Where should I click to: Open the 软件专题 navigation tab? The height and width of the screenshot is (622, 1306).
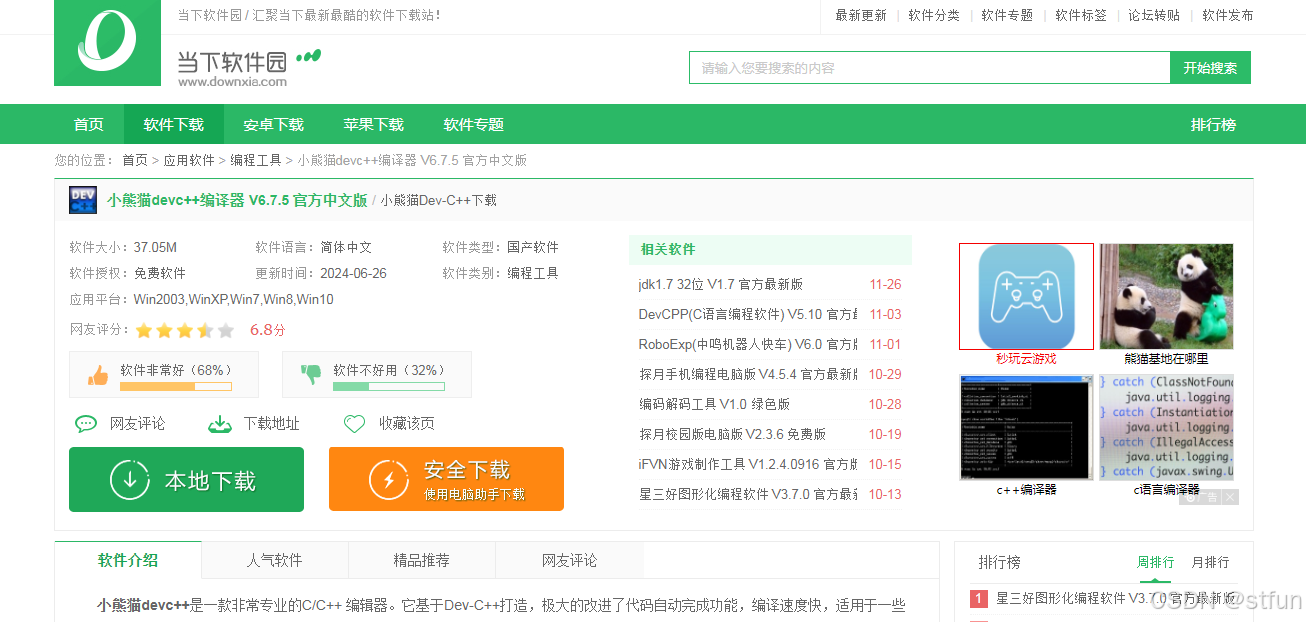click(474, 125)
